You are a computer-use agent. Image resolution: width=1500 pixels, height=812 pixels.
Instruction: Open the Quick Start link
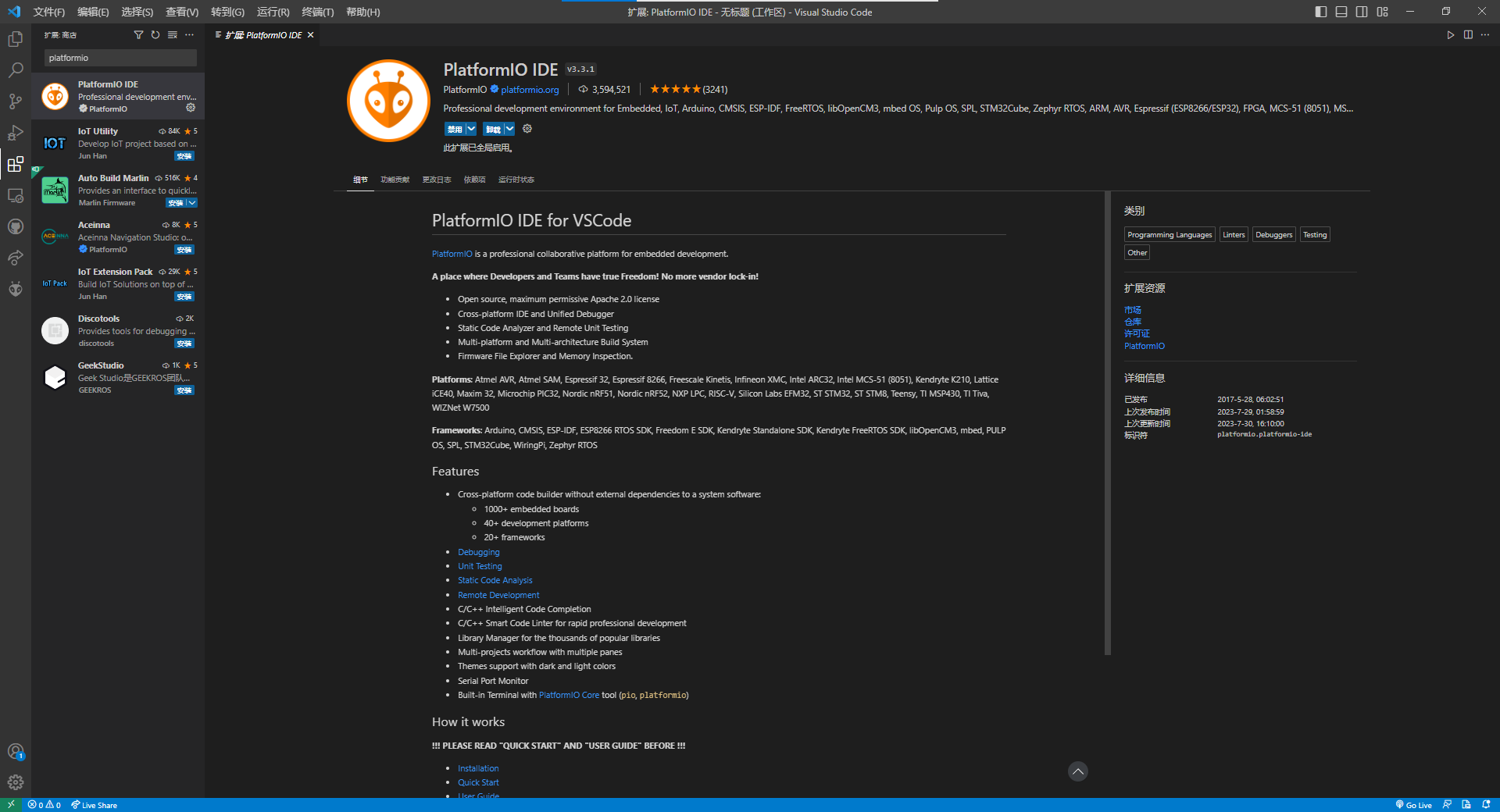(478, 782)
